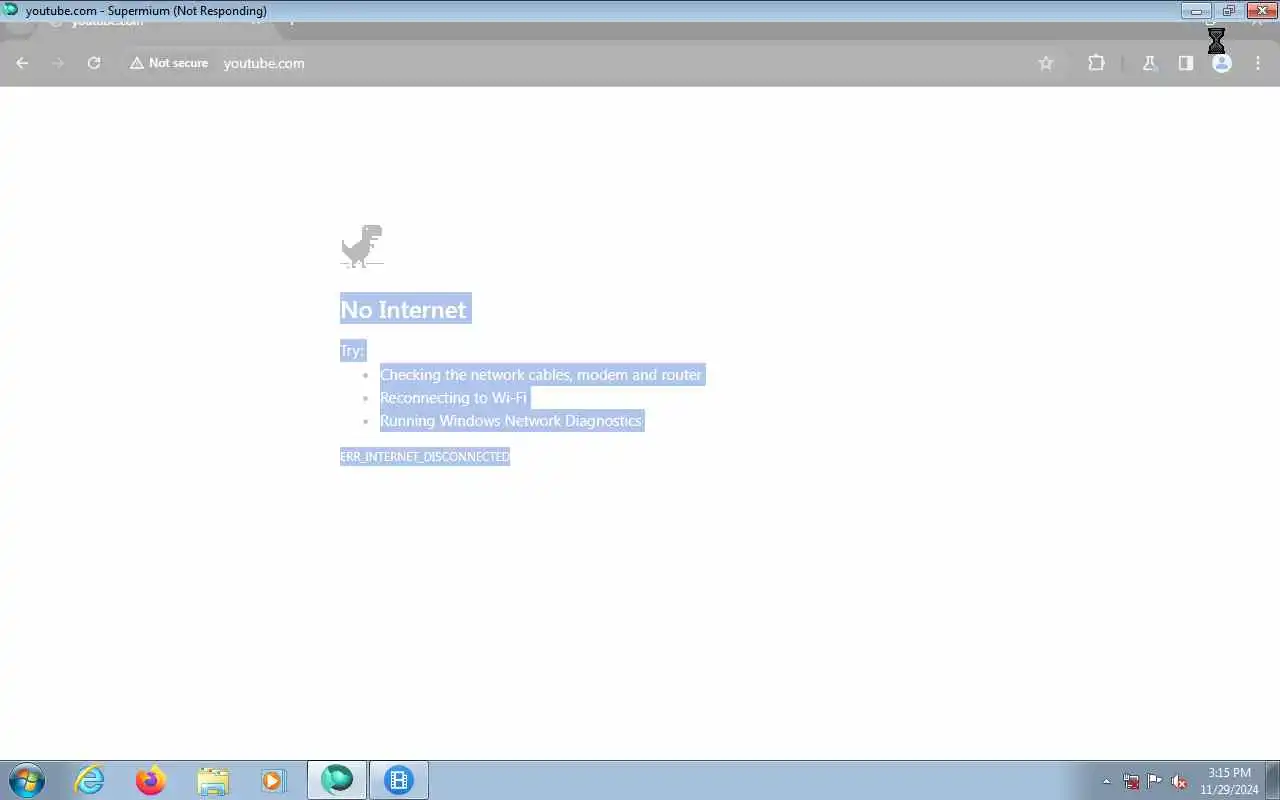Click the Supermium title bar app icon

click(11, 10)
